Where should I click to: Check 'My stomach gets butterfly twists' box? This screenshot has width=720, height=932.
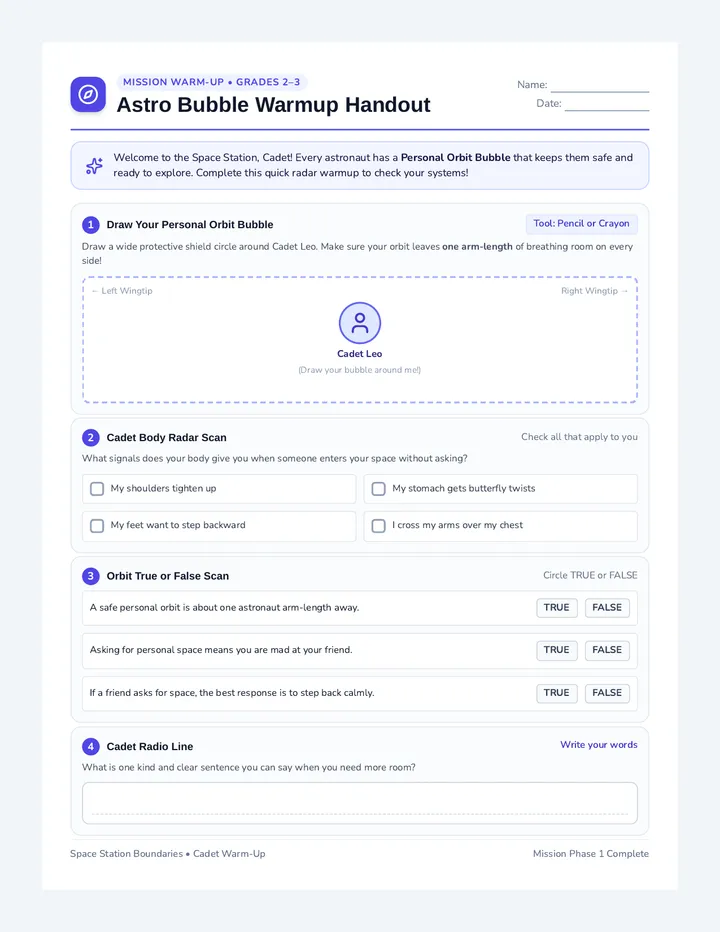point(379,489)
